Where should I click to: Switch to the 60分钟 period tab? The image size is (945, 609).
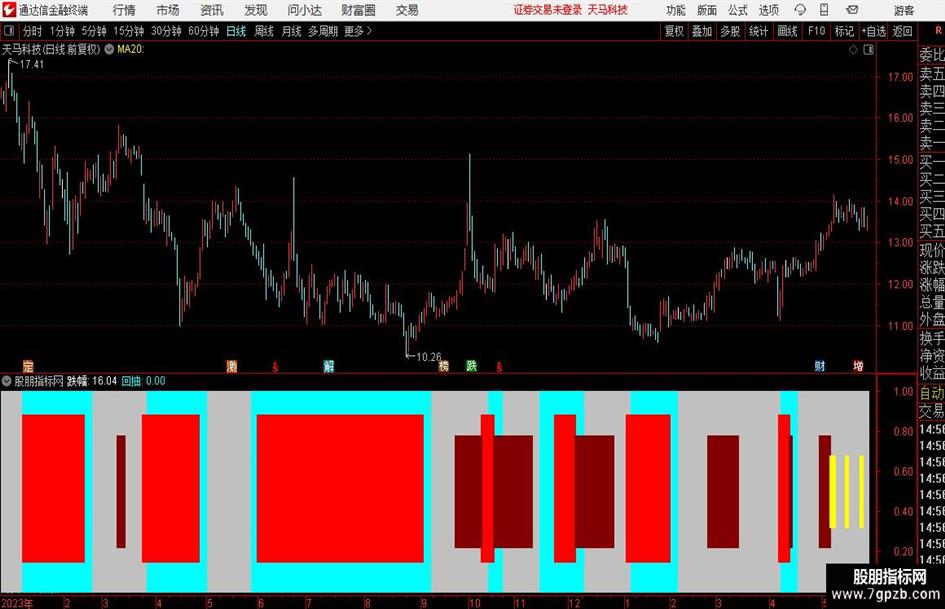pyautogui.click(x=204, y=31)
